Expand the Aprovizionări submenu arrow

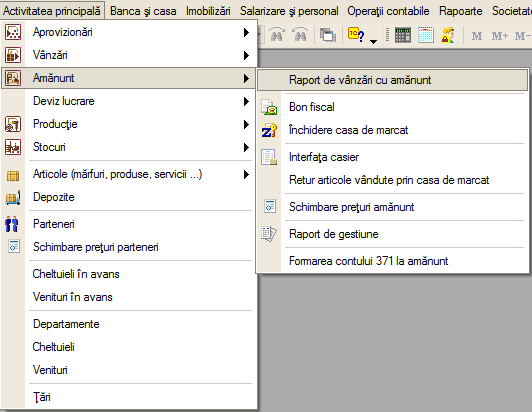click(246, 33)
